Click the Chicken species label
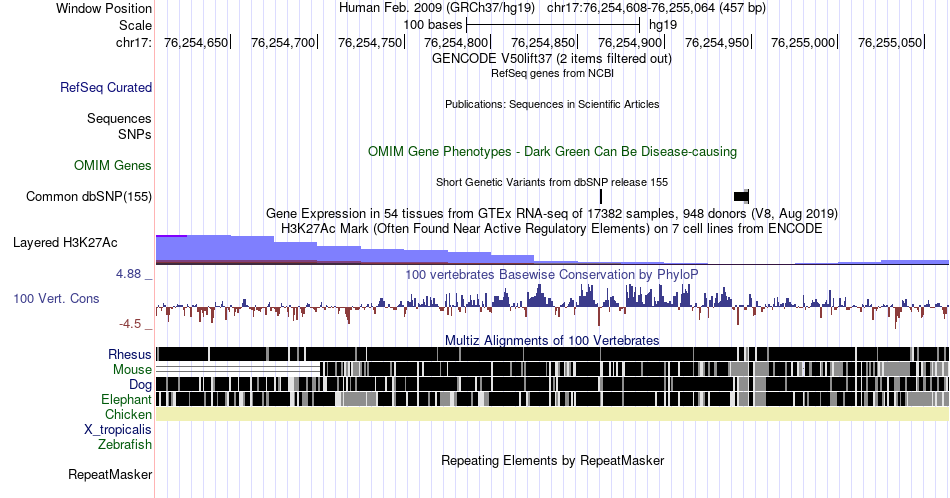The image size is (950, 498). point(128,414)
